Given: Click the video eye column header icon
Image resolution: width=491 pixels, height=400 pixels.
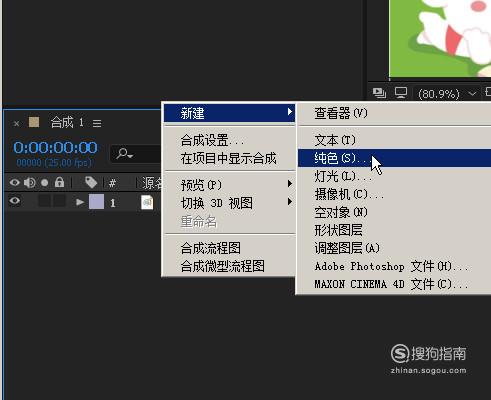Looking at the screenshot, I should pos(14,182).
